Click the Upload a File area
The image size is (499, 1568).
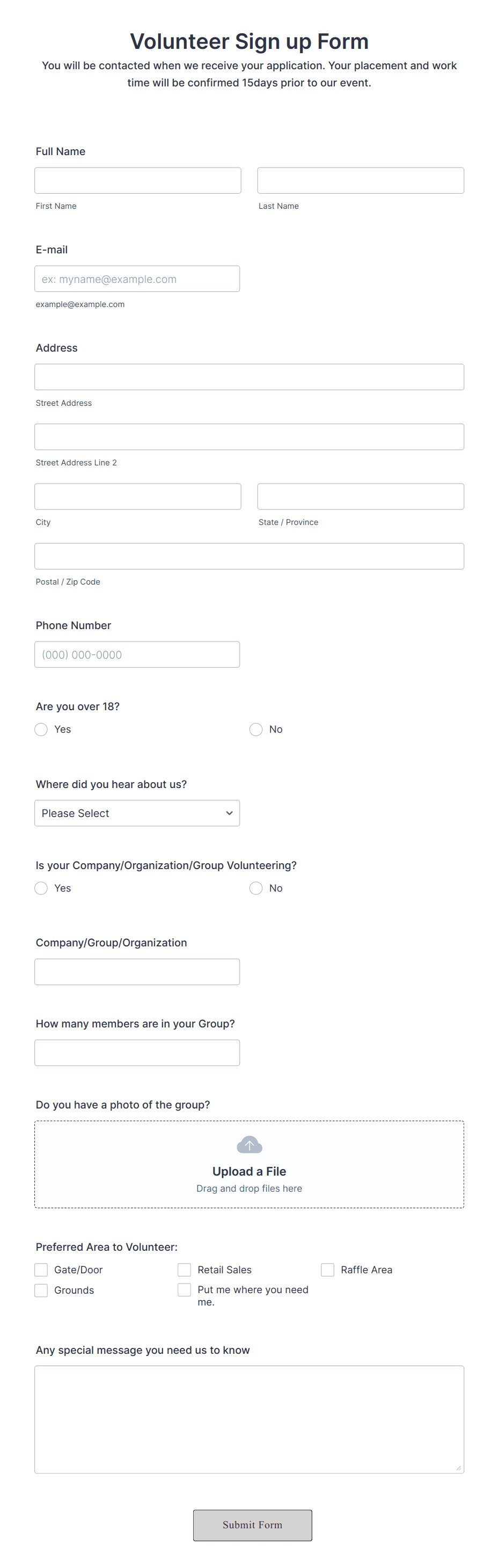249,1164
